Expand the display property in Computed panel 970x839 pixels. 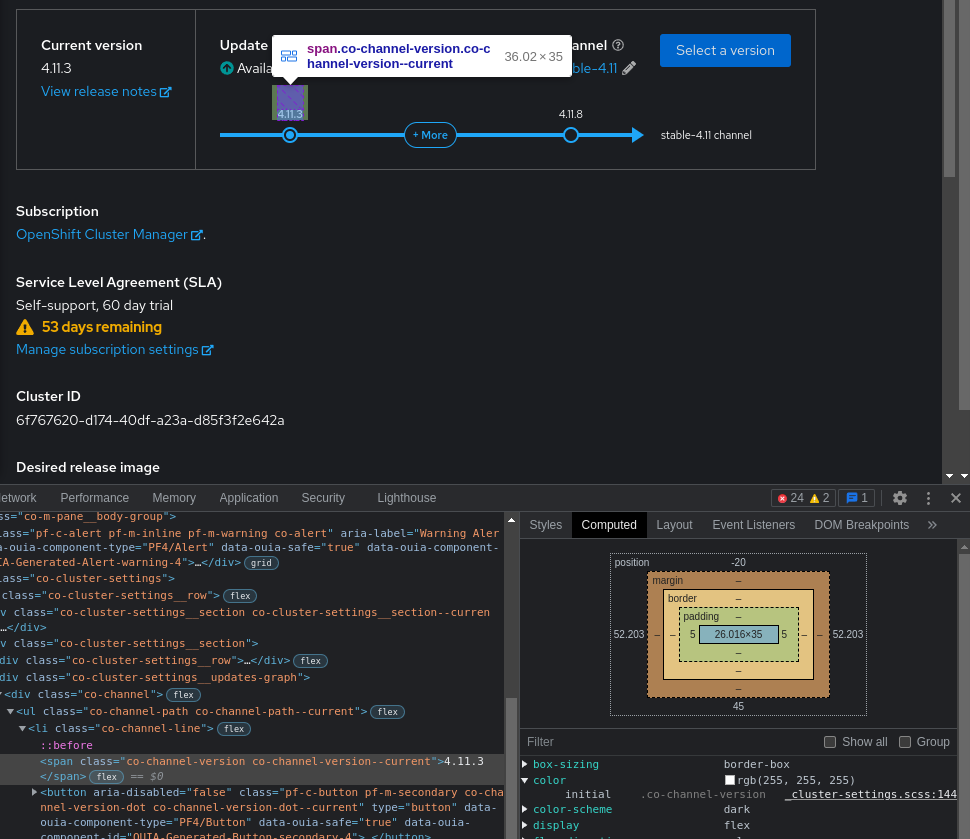point(524,825)
